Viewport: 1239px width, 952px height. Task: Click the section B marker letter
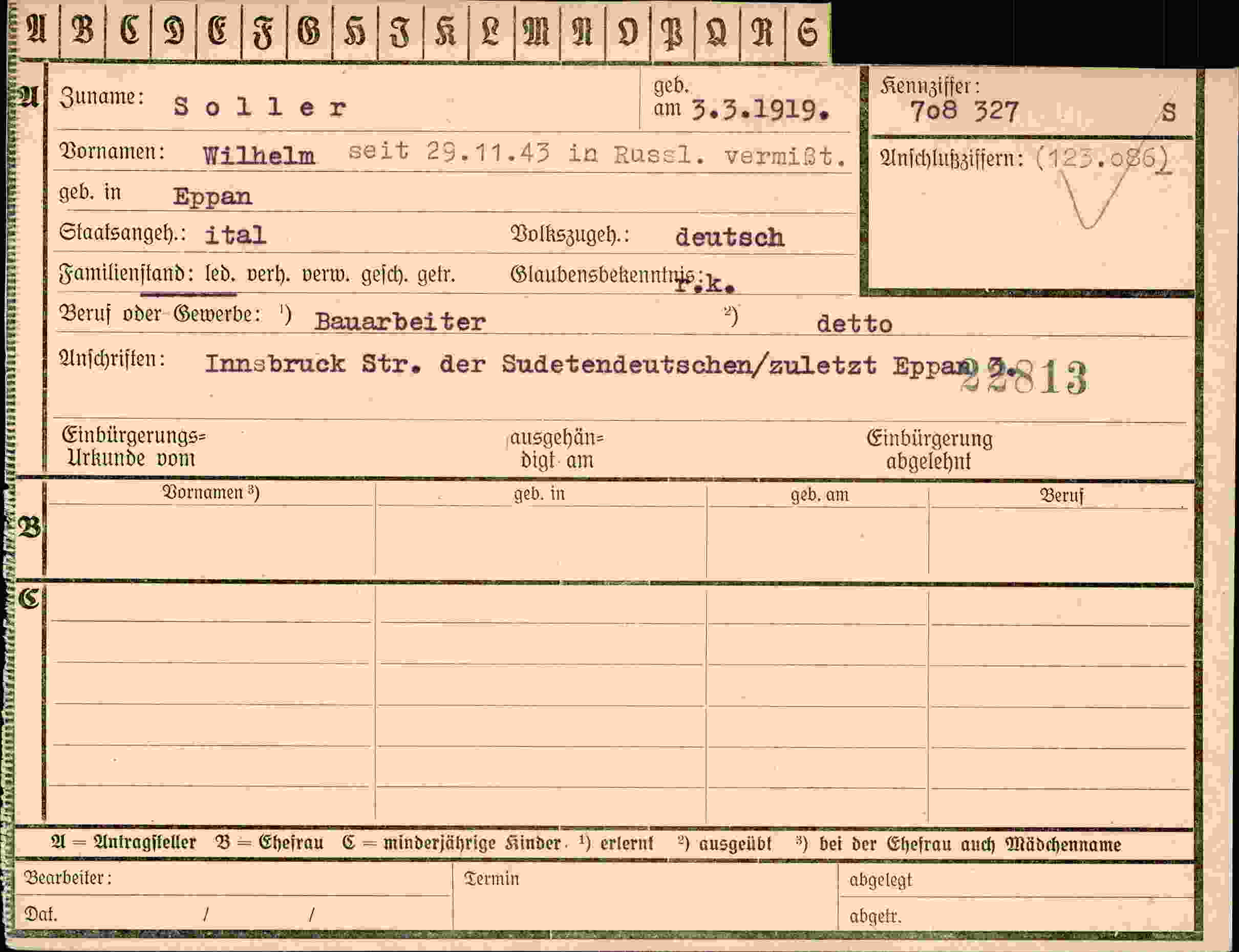point(30,527)
